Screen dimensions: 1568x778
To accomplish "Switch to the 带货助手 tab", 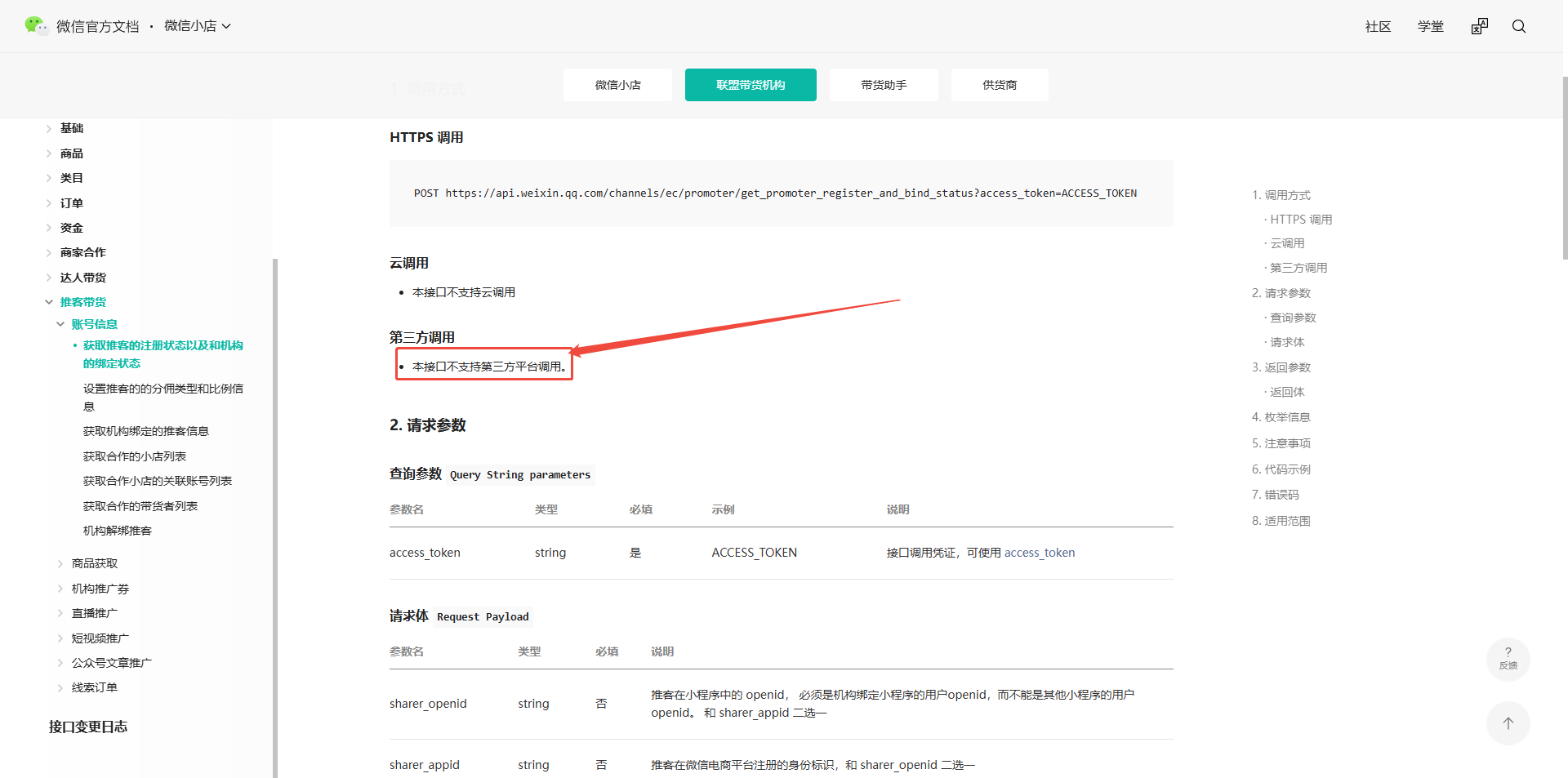I will (x=884, y=85).
